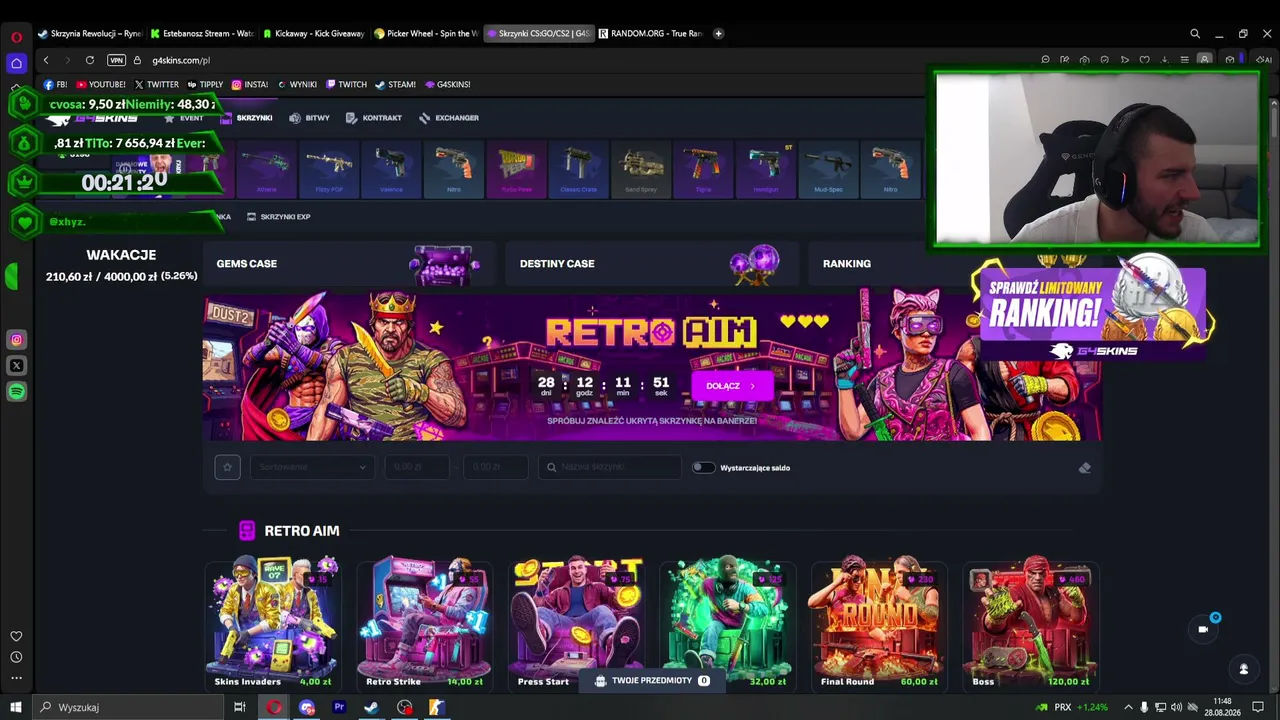Open Retro Strike case
This screenshot has width=1280, height=720.
click(x=424, y=625)
